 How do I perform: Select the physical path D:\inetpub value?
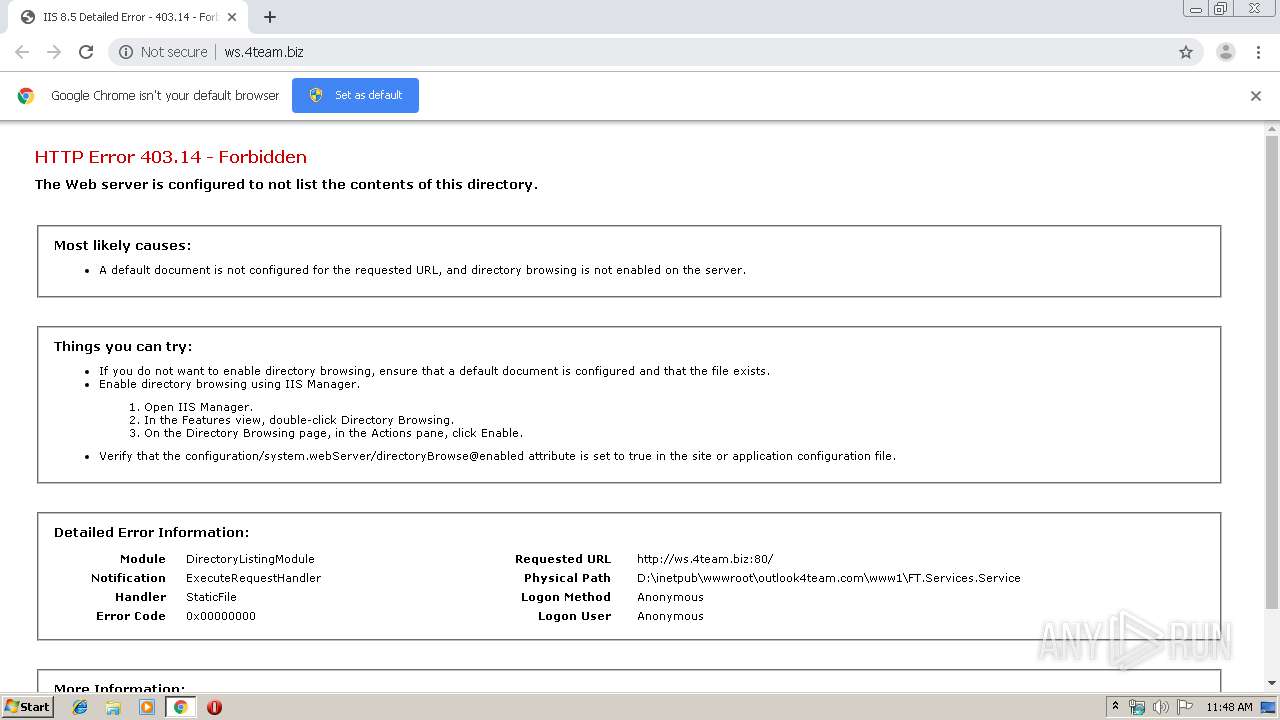(828, 578)
